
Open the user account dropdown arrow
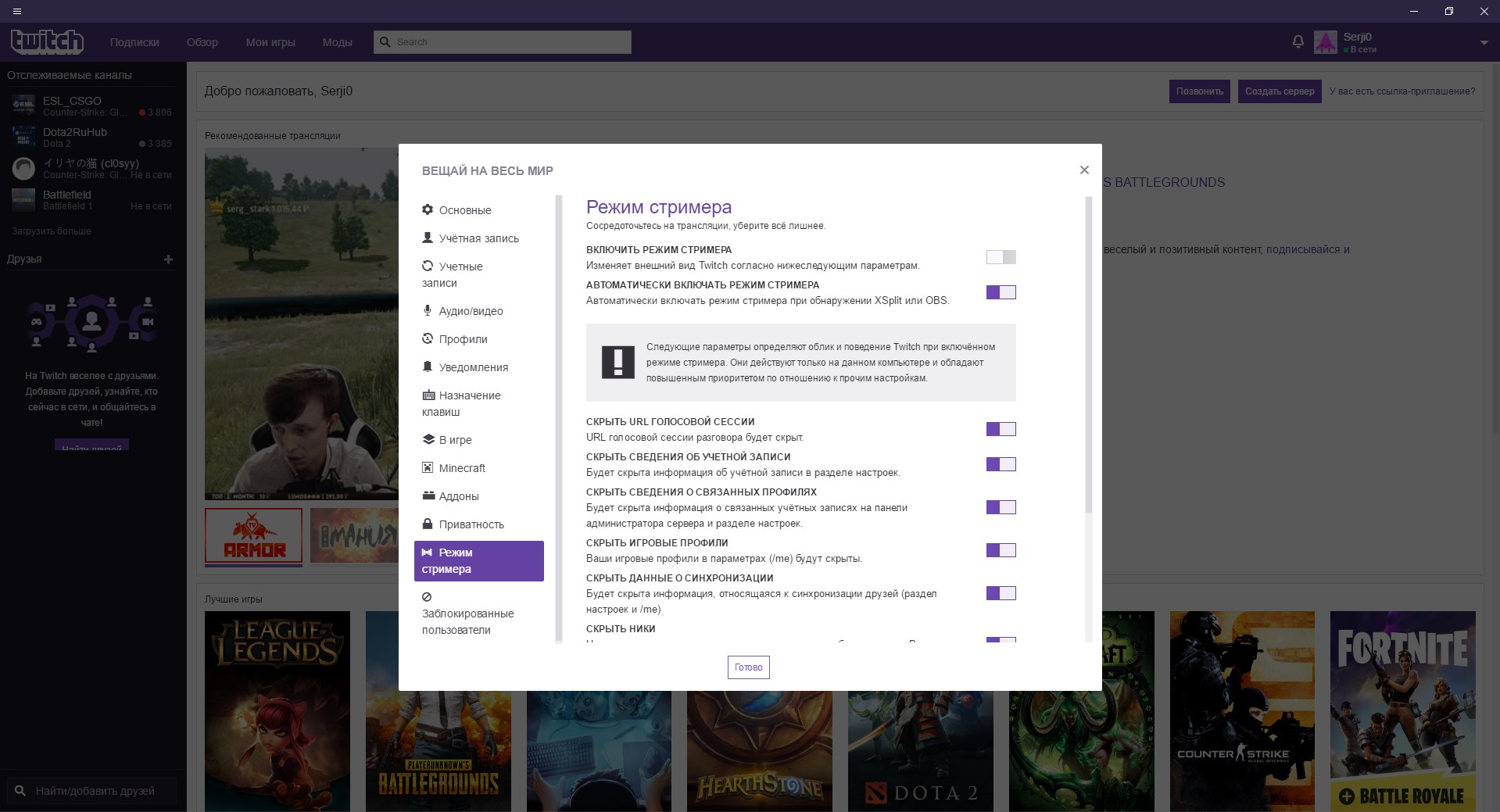[1484, 43]
